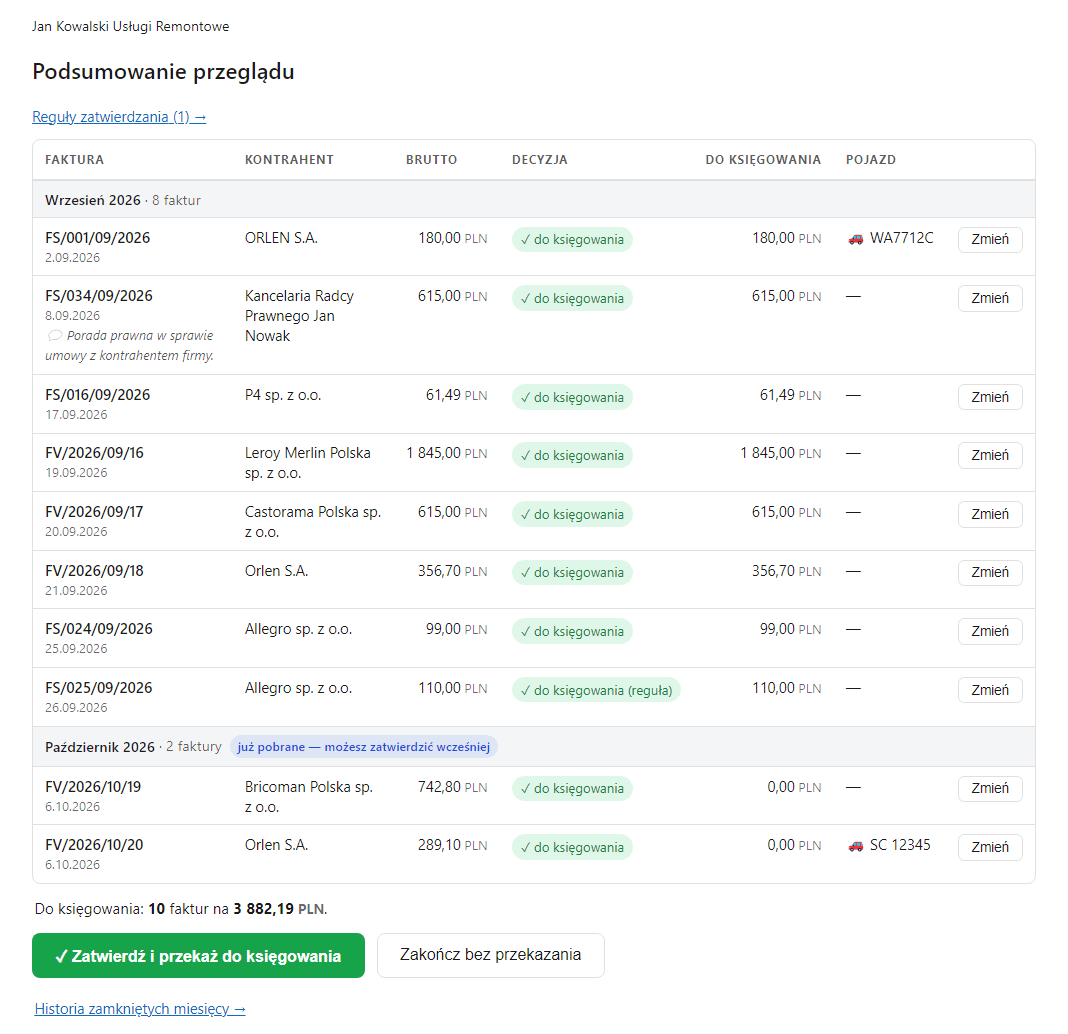This screenshot has width=1068, height=1034.
Task: Click Zatwierdź i przekaż do księgowania
Action: (198, 956)
